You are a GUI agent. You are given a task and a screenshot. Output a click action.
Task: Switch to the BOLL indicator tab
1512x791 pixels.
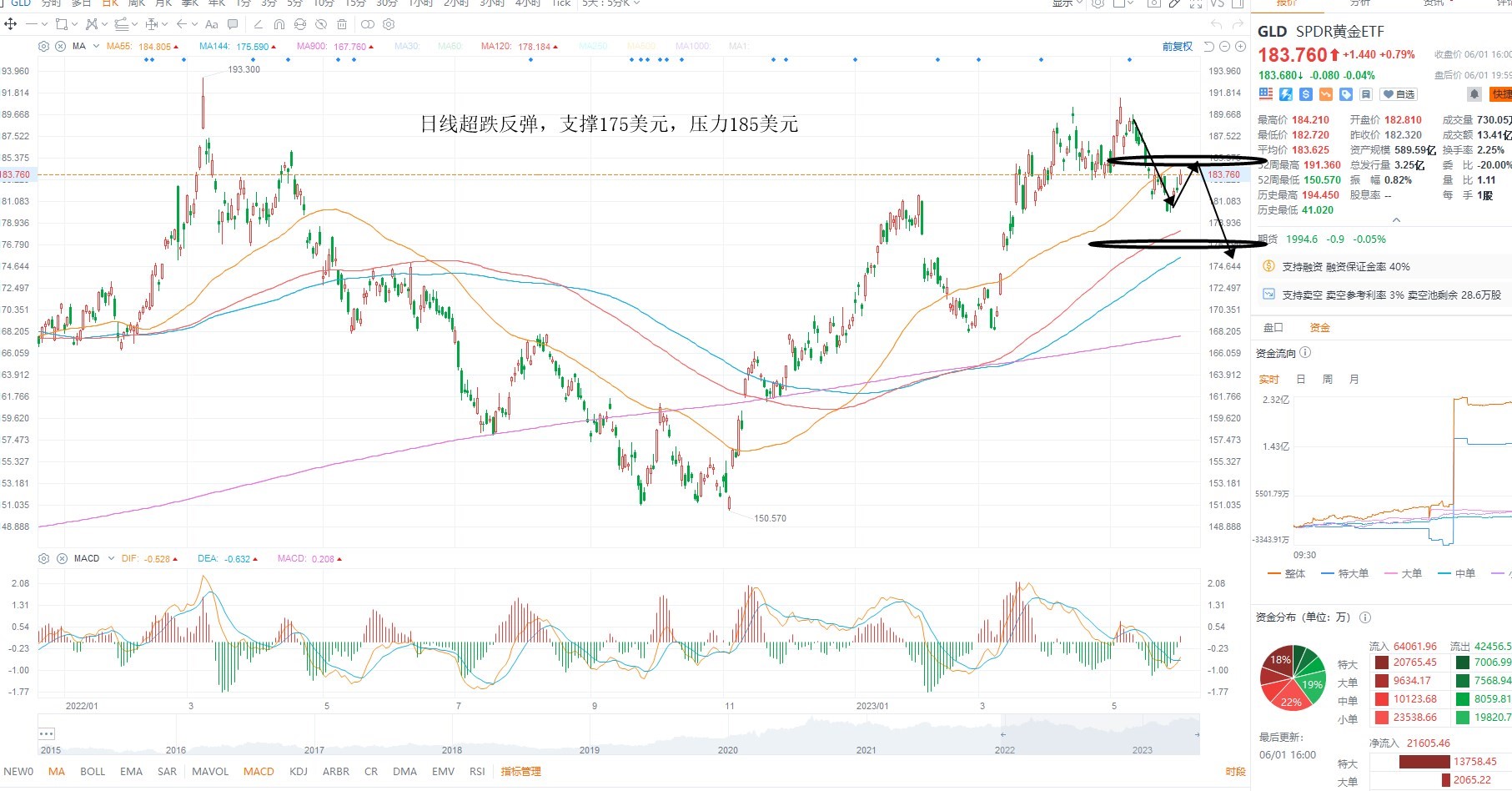[x=93, y=772]
